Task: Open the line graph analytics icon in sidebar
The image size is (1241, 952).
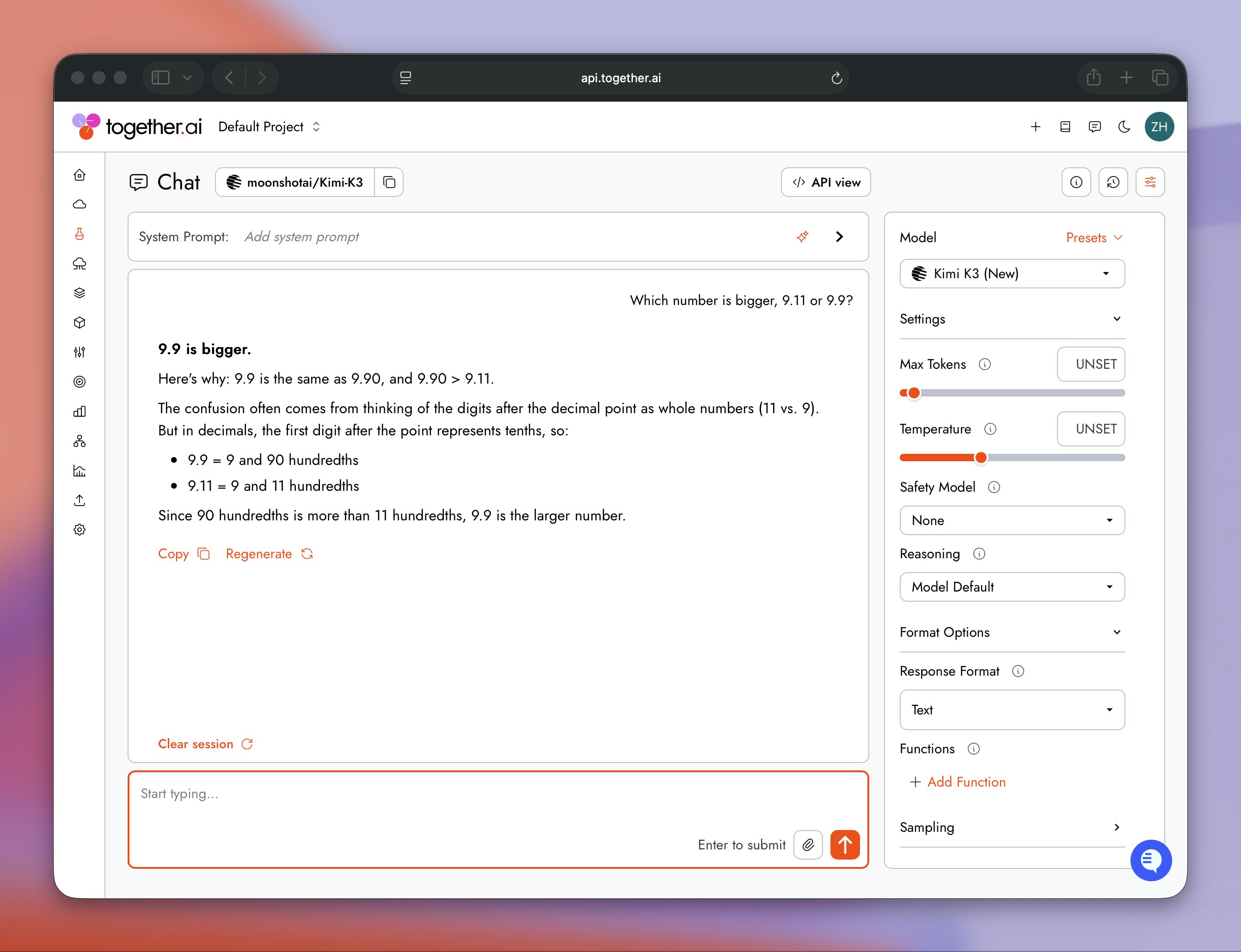Action: 80,470
